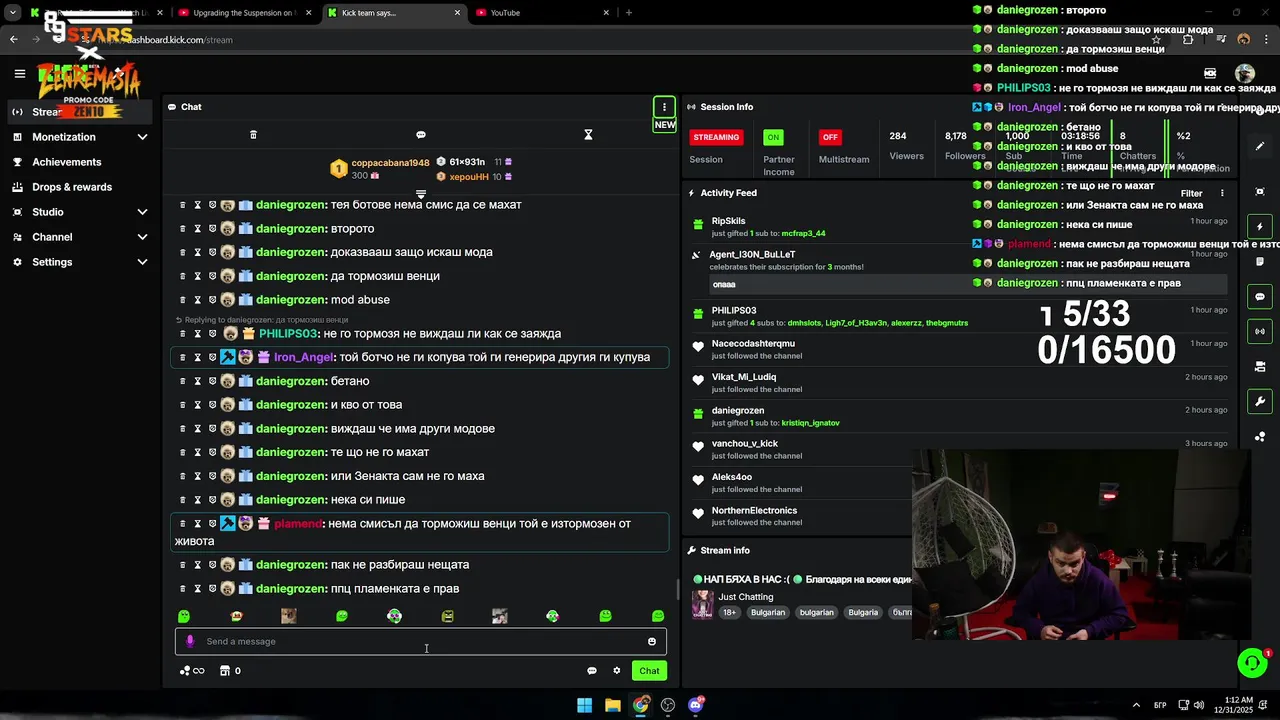Open the shop icon showing 0
This screenshot has width=1280, height=720.
click(x=230, y=671)
